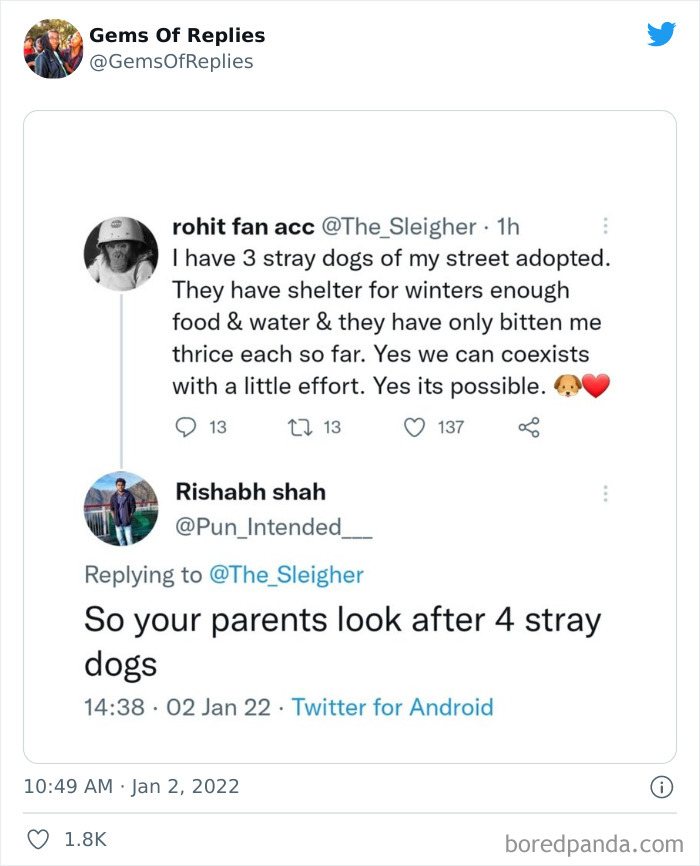This screenshot has height=866, width=700.
Task: Click the Twitter bird logo icon
Action: pyautogui.click(x=662, y=33)
